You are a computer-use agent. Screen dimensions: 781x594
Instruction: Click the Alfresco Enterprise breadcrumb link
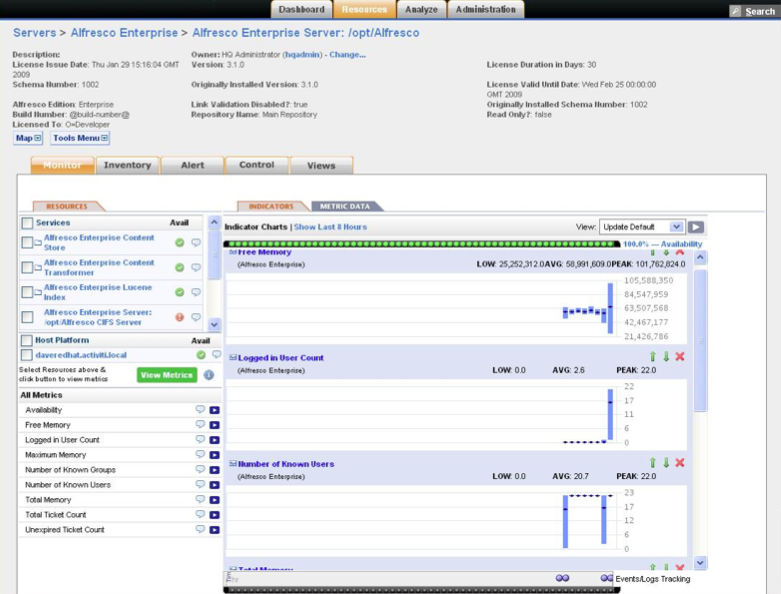click(124, 33)
